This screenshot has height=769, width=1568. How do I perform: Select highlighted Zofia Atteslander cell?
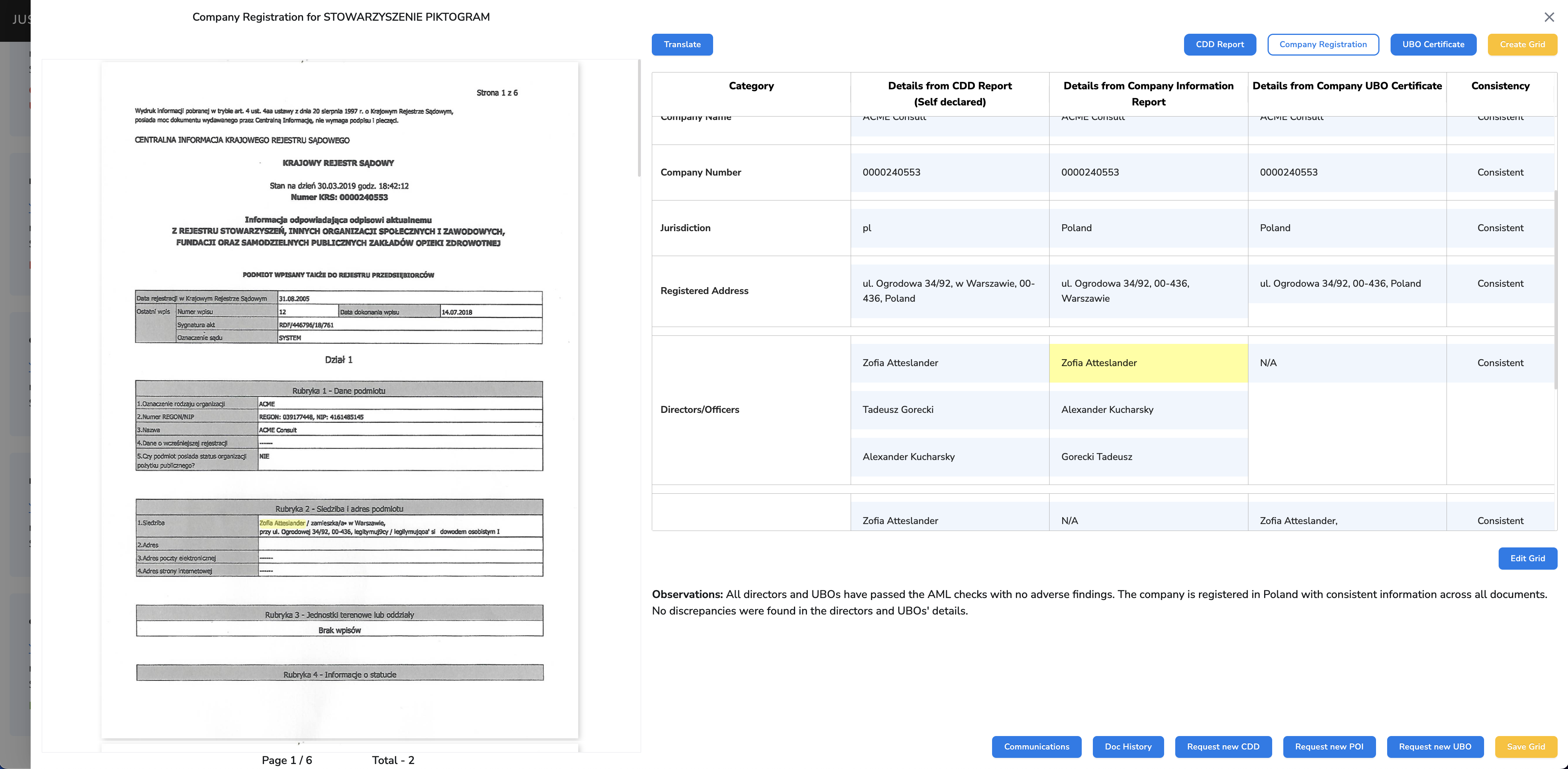(x=1148, y=363)
